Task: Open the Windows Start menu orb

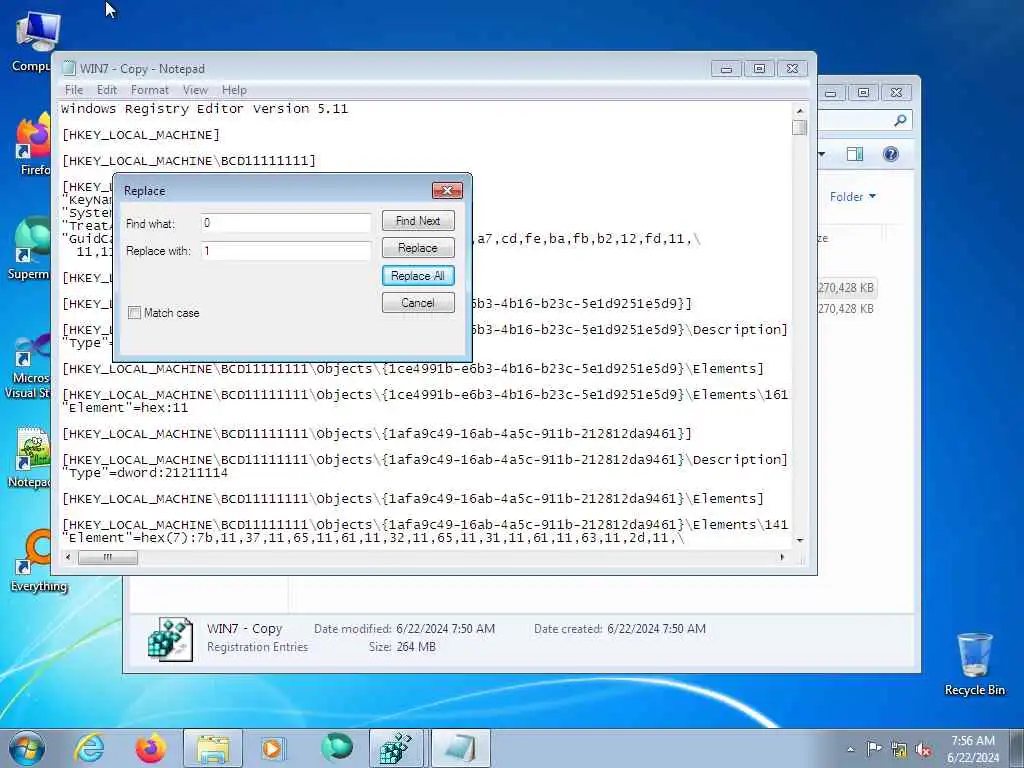Action: tap(27, 748)
